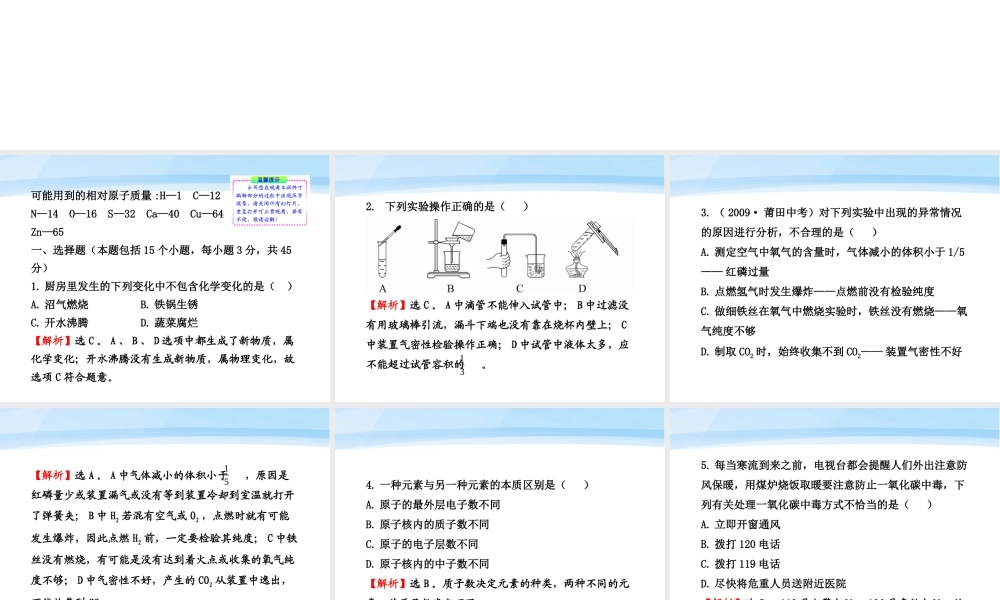Click 'Zn—65' atomic mass text

point(47,232)
